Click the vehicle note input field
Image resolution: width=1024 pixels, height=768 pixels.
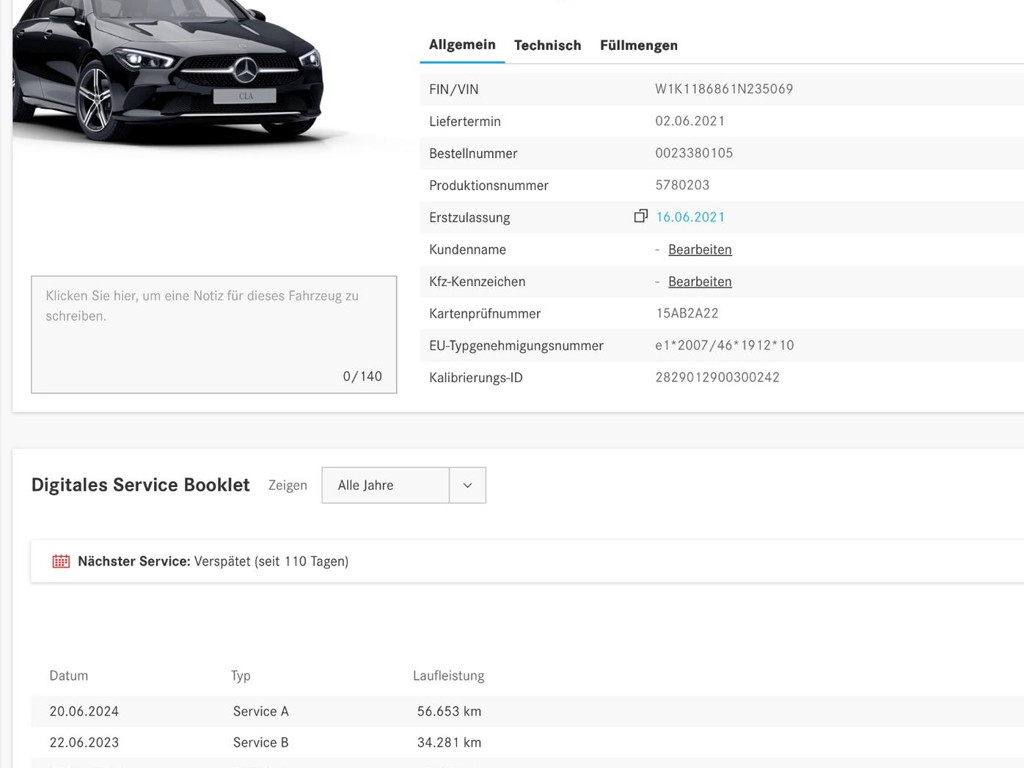click(213, 335)
